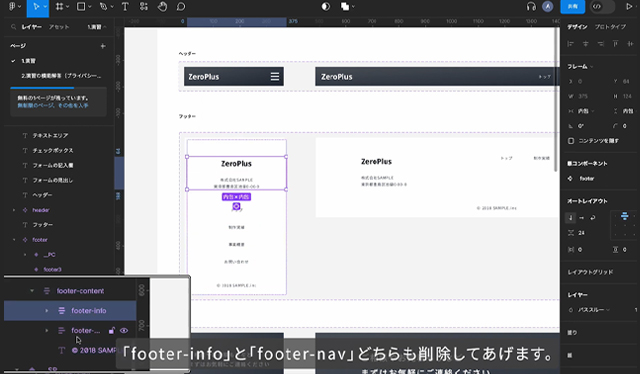Start the prototype with play icon
This screenshot has width=640, height=374.
tap(629, 7)
